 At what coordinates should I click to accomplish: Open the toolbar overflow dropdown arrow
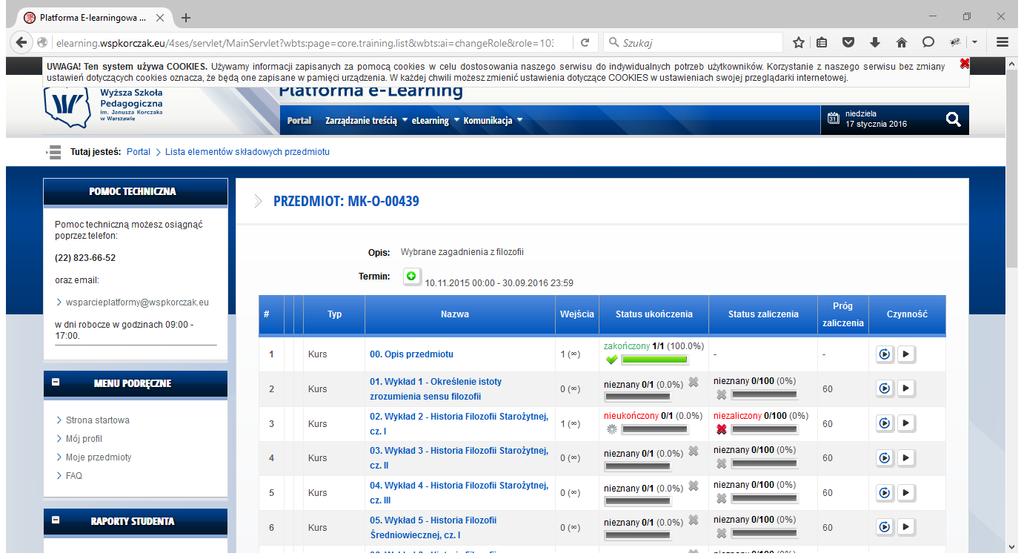click(x=974, y=42)
